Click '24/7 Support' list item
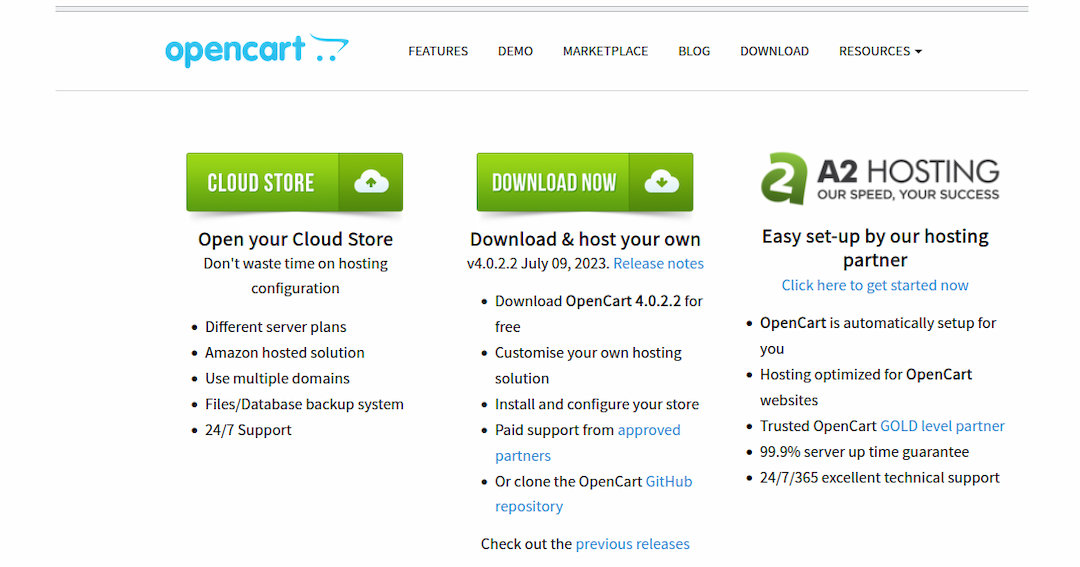The height and width of the screenshot is (567, 1080). [248, 430]
